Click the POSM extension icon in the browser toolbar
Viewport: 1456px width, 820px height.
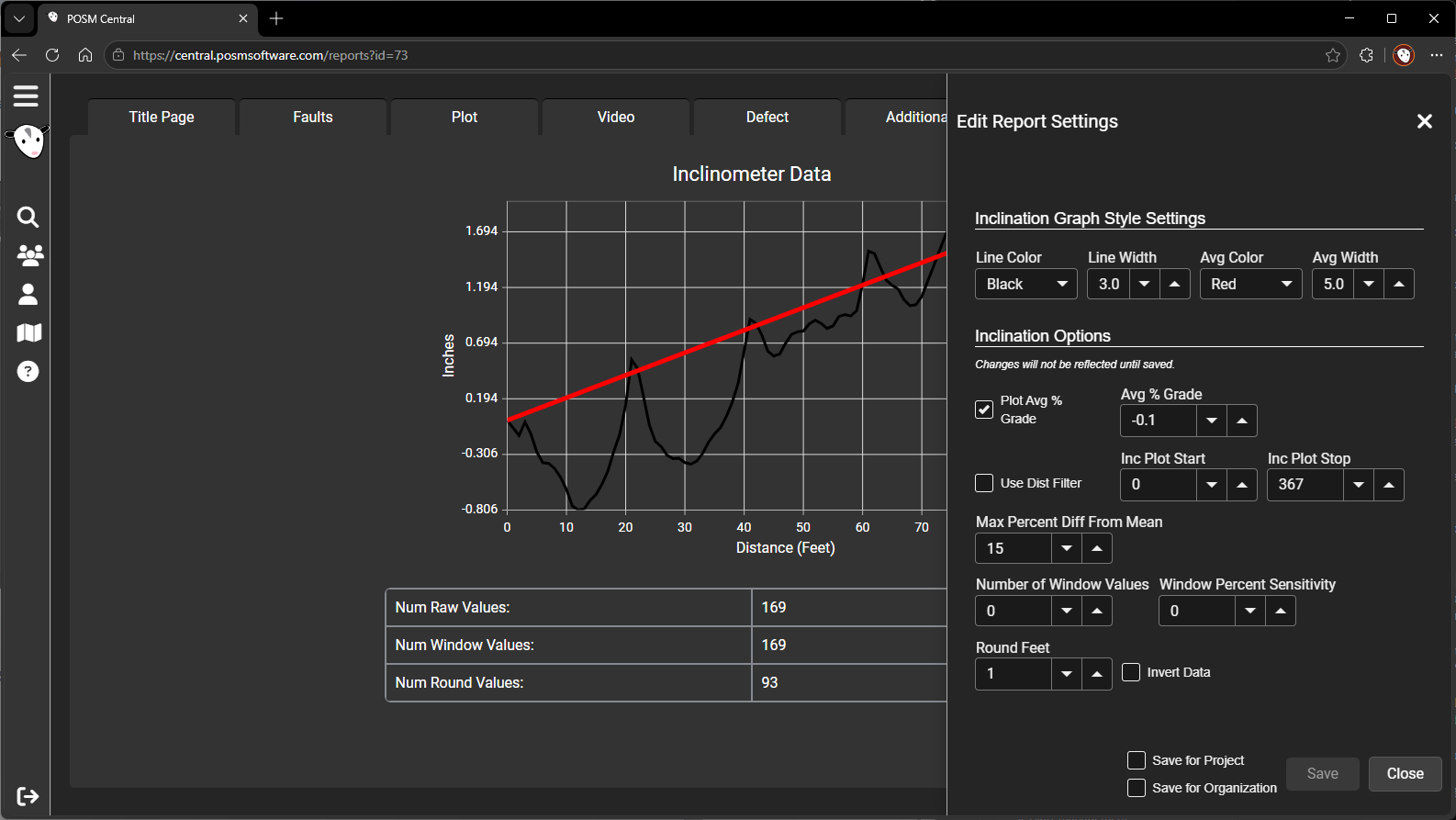click(x=1404, y=55)
